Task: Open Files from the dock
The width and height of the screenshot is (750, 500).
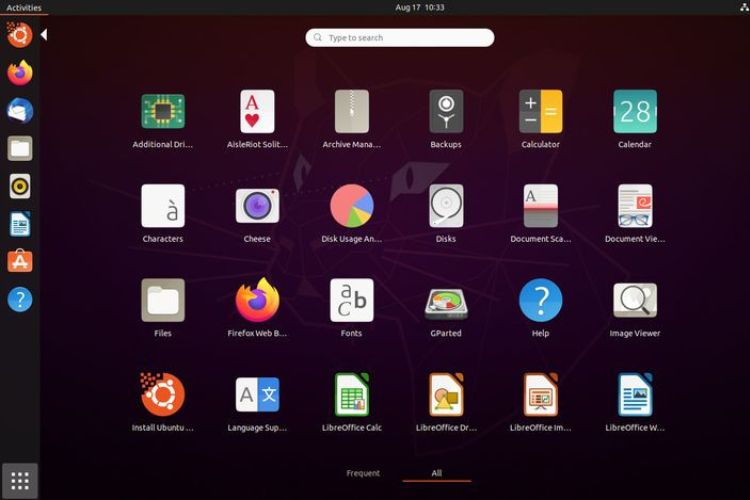Action: pos(20,148)
